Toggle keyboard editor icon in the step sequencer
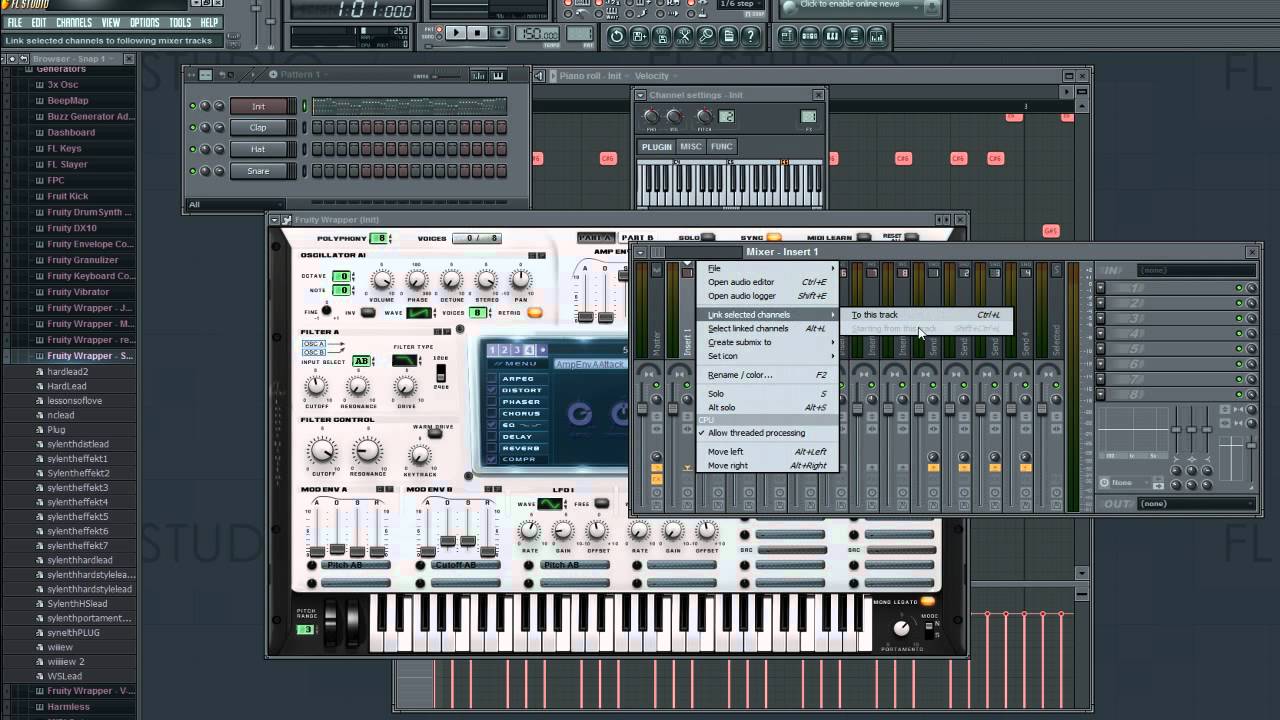This screenshot has height=720, width=1280. [498, 75]
